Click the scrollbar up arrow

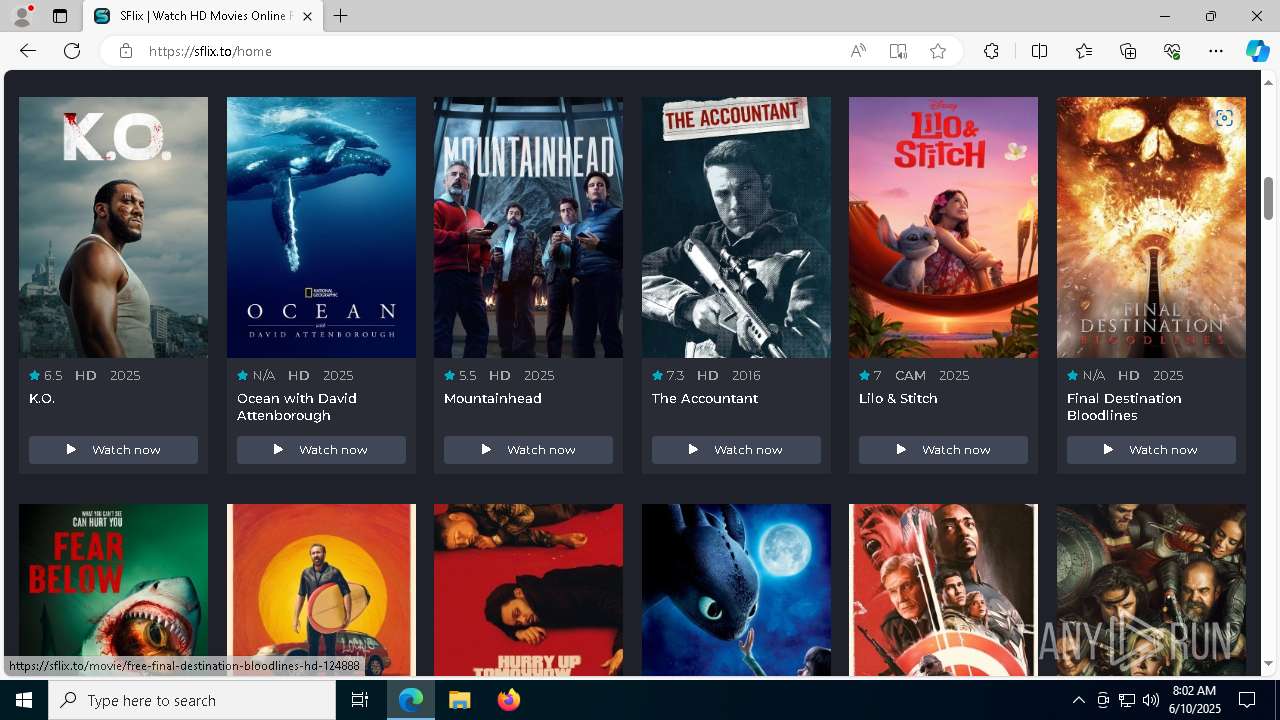[1269, 82]
